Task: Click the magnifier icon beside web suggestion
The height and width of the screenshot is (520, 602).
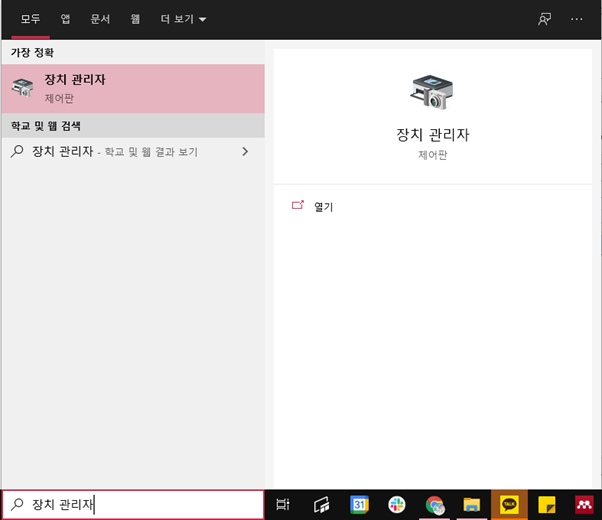Action: coord(17,151)
